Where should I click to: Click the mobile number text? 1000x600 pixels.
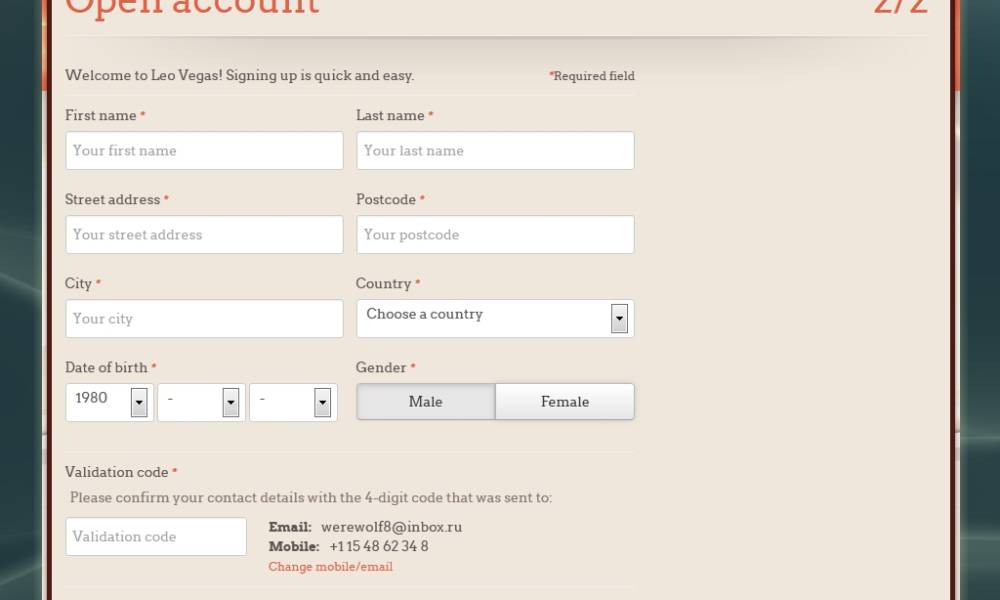tap(378, 547)
